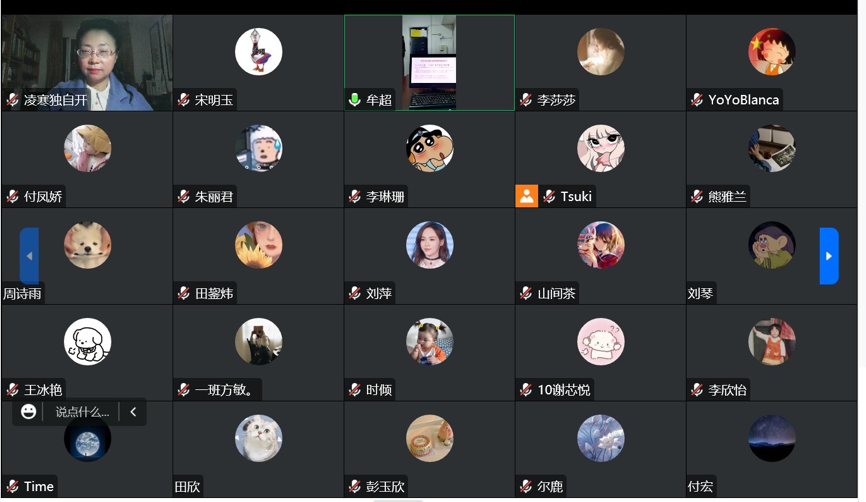Click the 说点什么 chat input field
866x502 pixels.
click(x=82, y=412)
